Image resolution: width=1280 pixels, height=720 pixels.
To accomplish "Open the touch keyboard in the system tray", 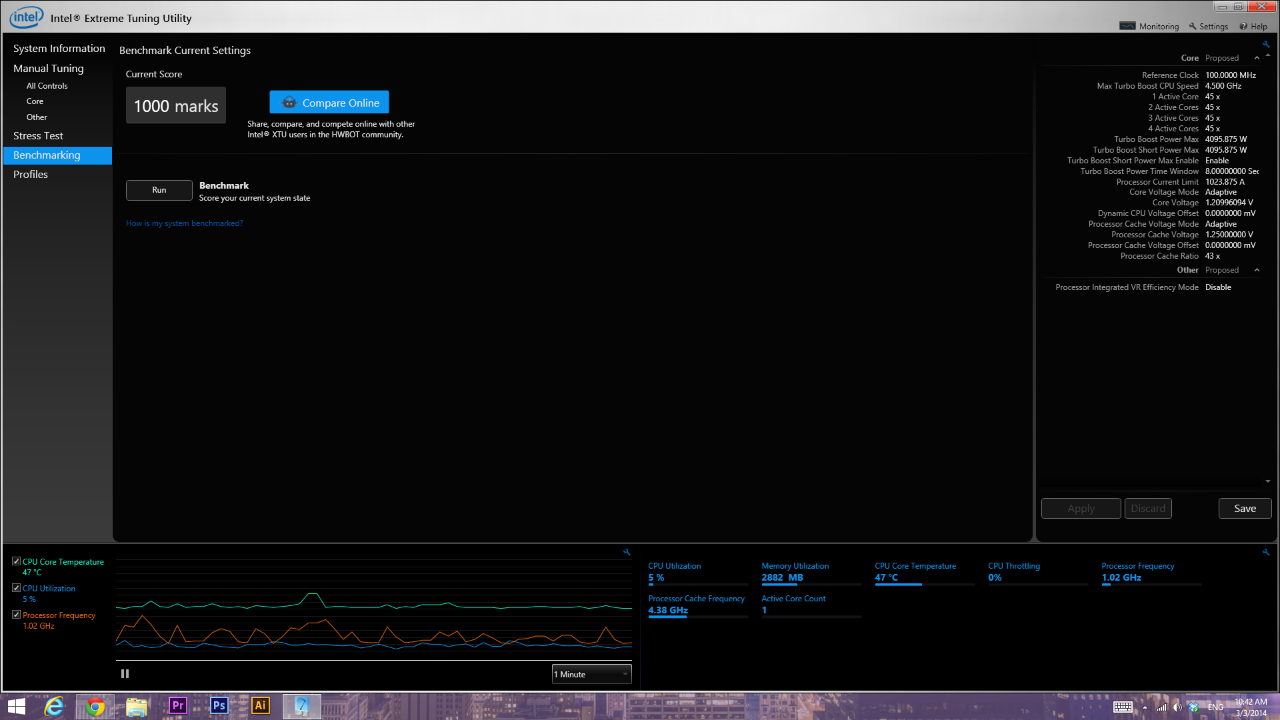I will 1123,706.
